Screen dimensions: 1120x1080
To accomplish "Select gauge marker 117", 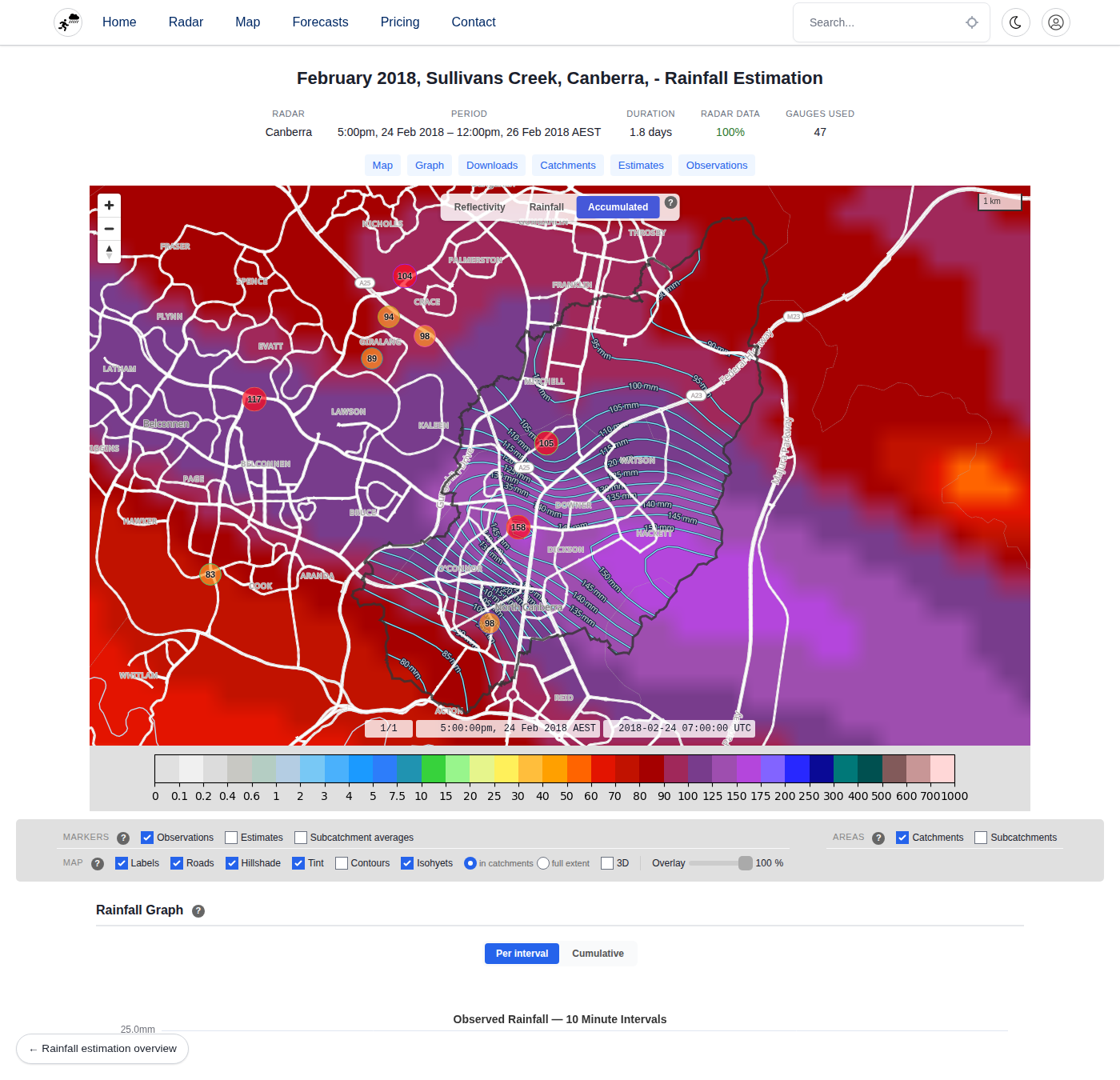I will 254,399.
